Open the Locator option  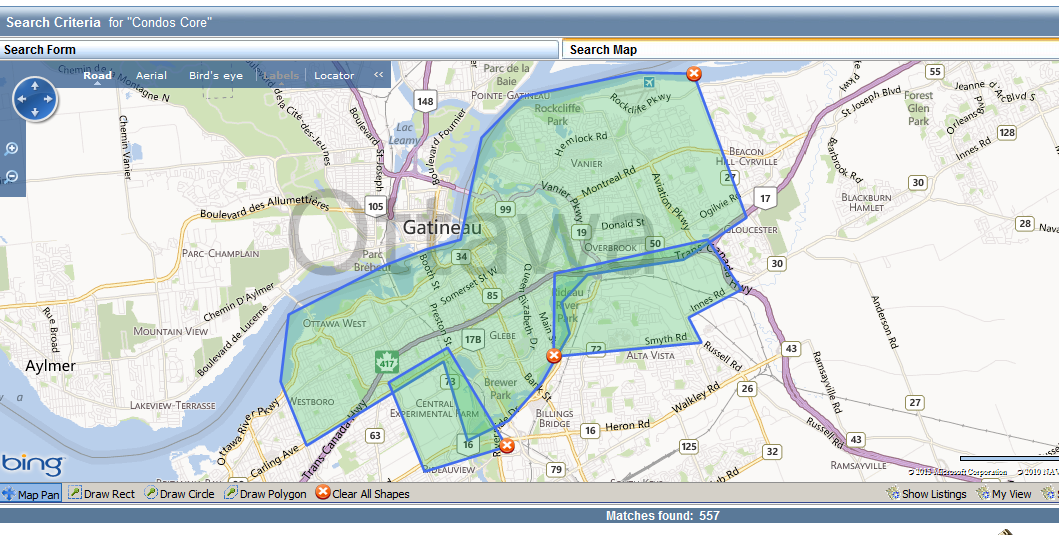(334, 76)
